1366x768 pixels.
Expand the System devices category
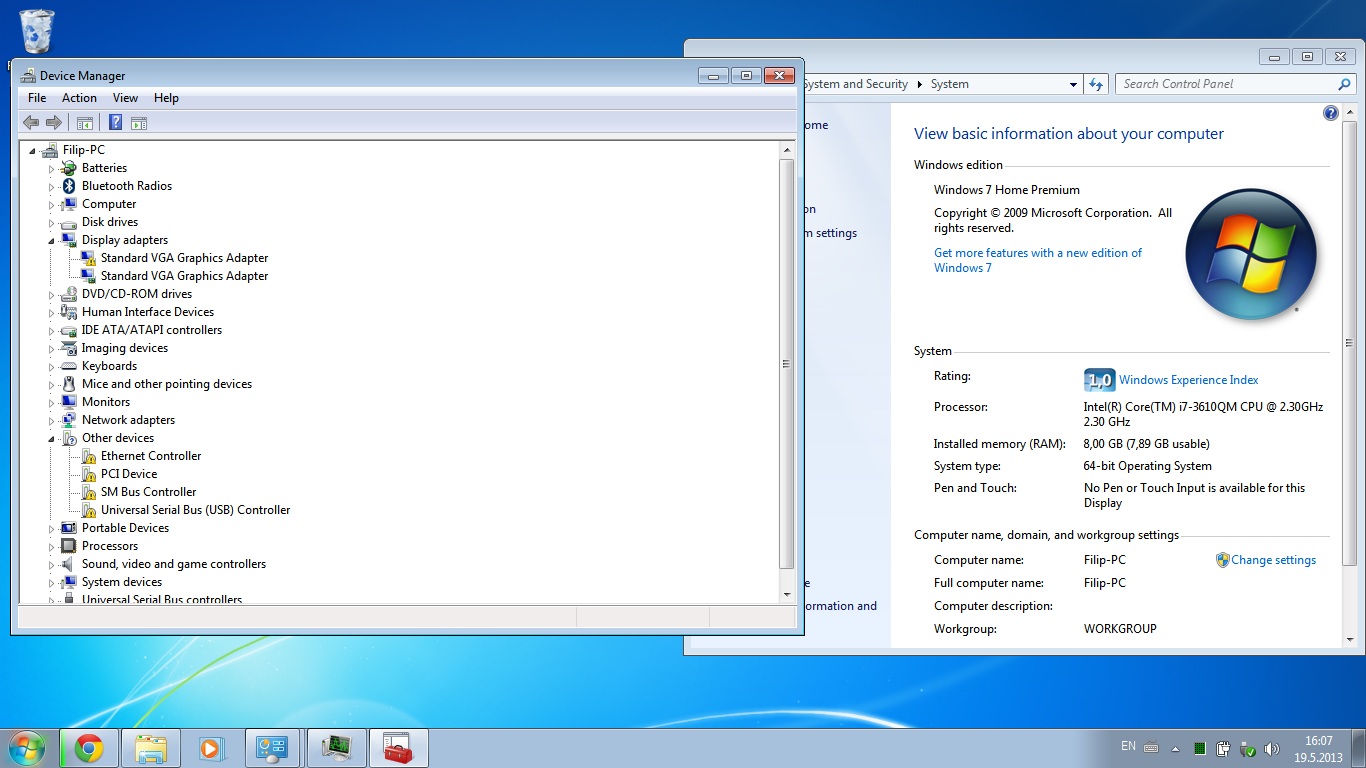(52, 582)
